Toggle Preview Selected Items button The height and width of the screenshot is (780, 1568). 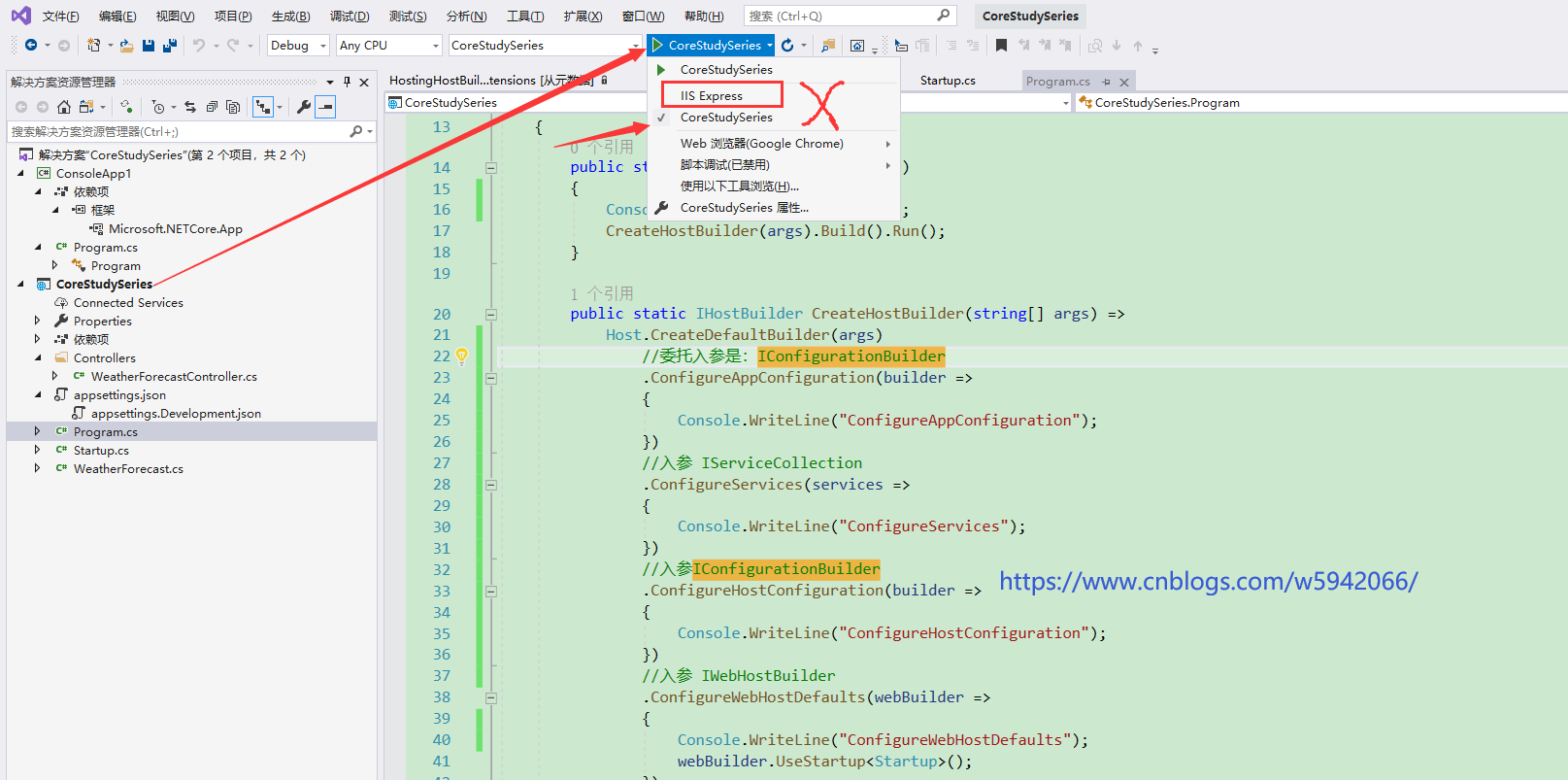(x=326, y=107)
